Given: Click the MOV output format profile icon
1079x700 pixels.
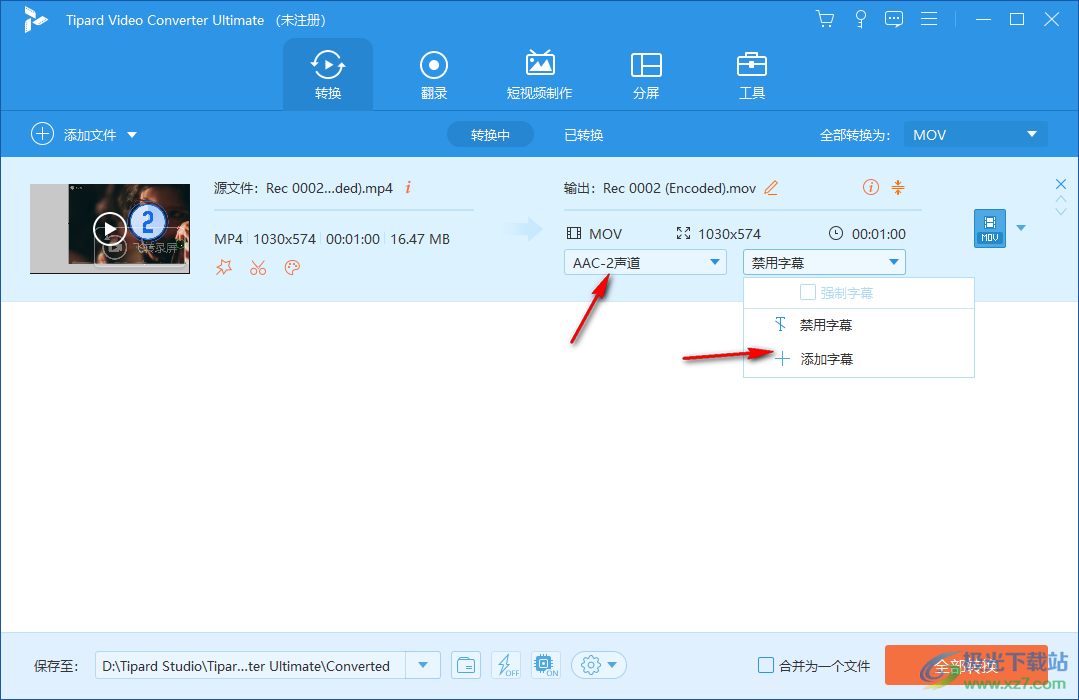Looking at the screenshot, I should tap(989, 228).
